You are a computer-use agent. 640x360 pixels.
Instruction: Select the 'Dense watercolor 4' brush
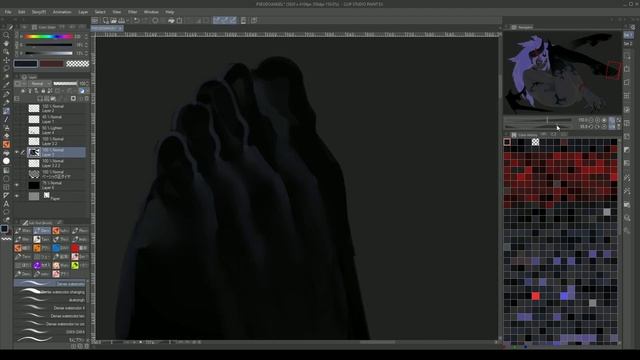pyautogui.click(x=50, y=308)
